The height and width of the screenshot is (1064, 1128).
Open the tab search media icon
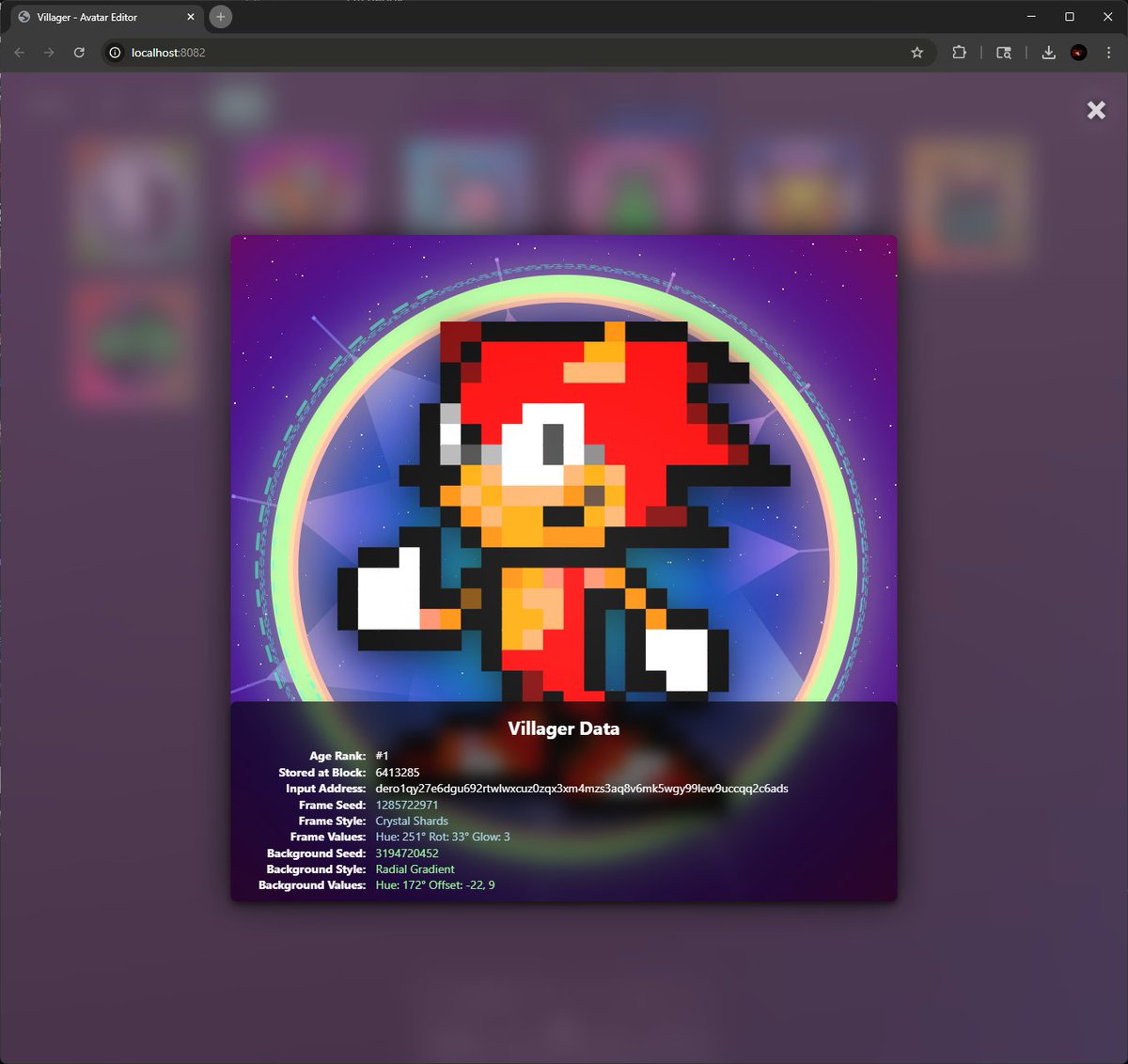[1004, 53]
